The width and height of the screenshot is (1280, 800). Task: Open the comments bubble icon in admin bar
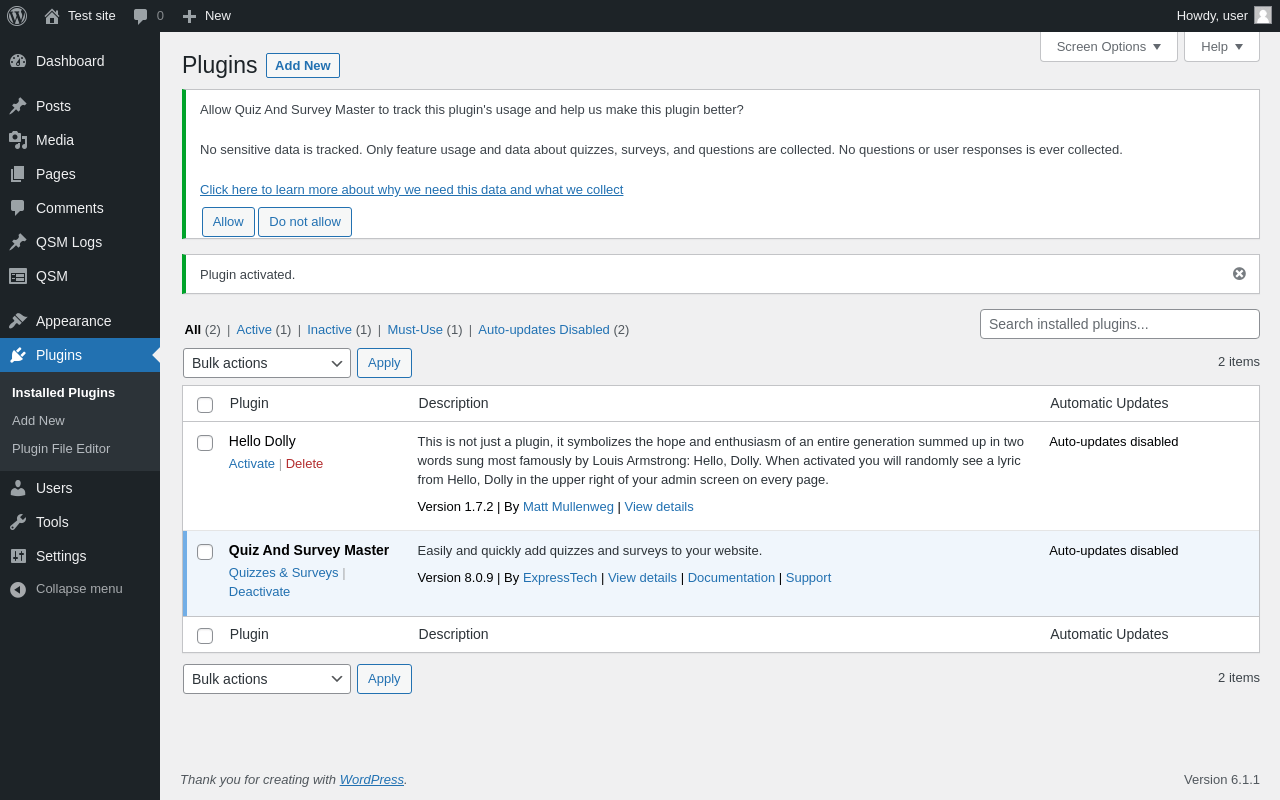pyautogui.click(x=141, y=16)
